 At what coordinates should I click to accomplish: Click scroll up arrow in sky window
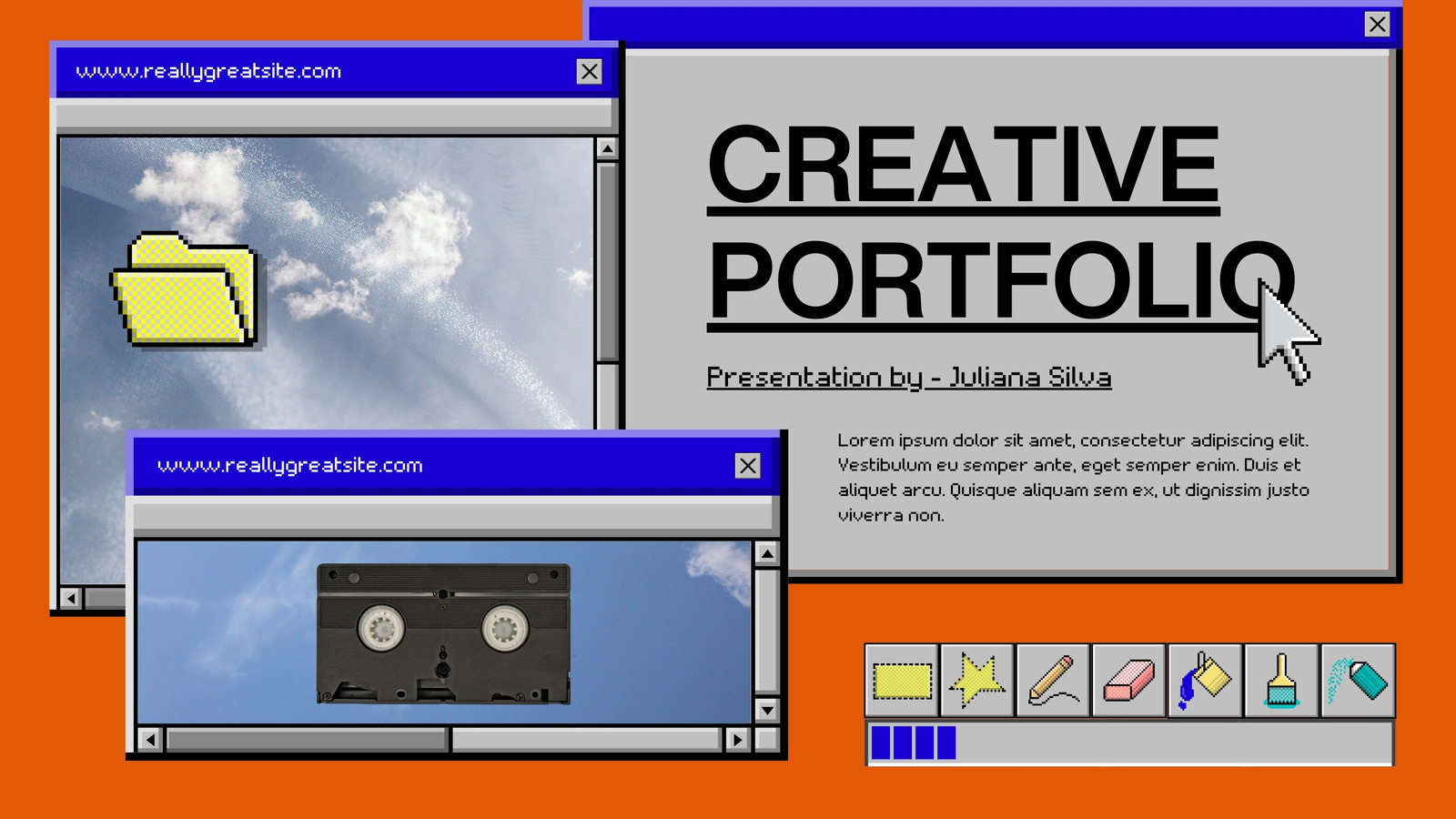607,148
